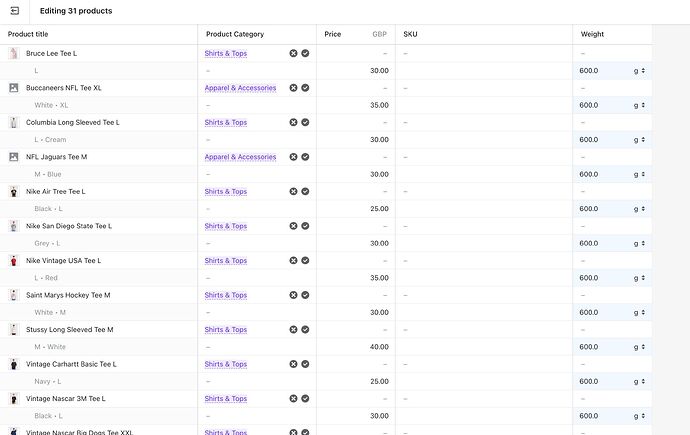690x435 pixels.
Task: Change weight unit for M • White variant
Action: tap(639, 347)
